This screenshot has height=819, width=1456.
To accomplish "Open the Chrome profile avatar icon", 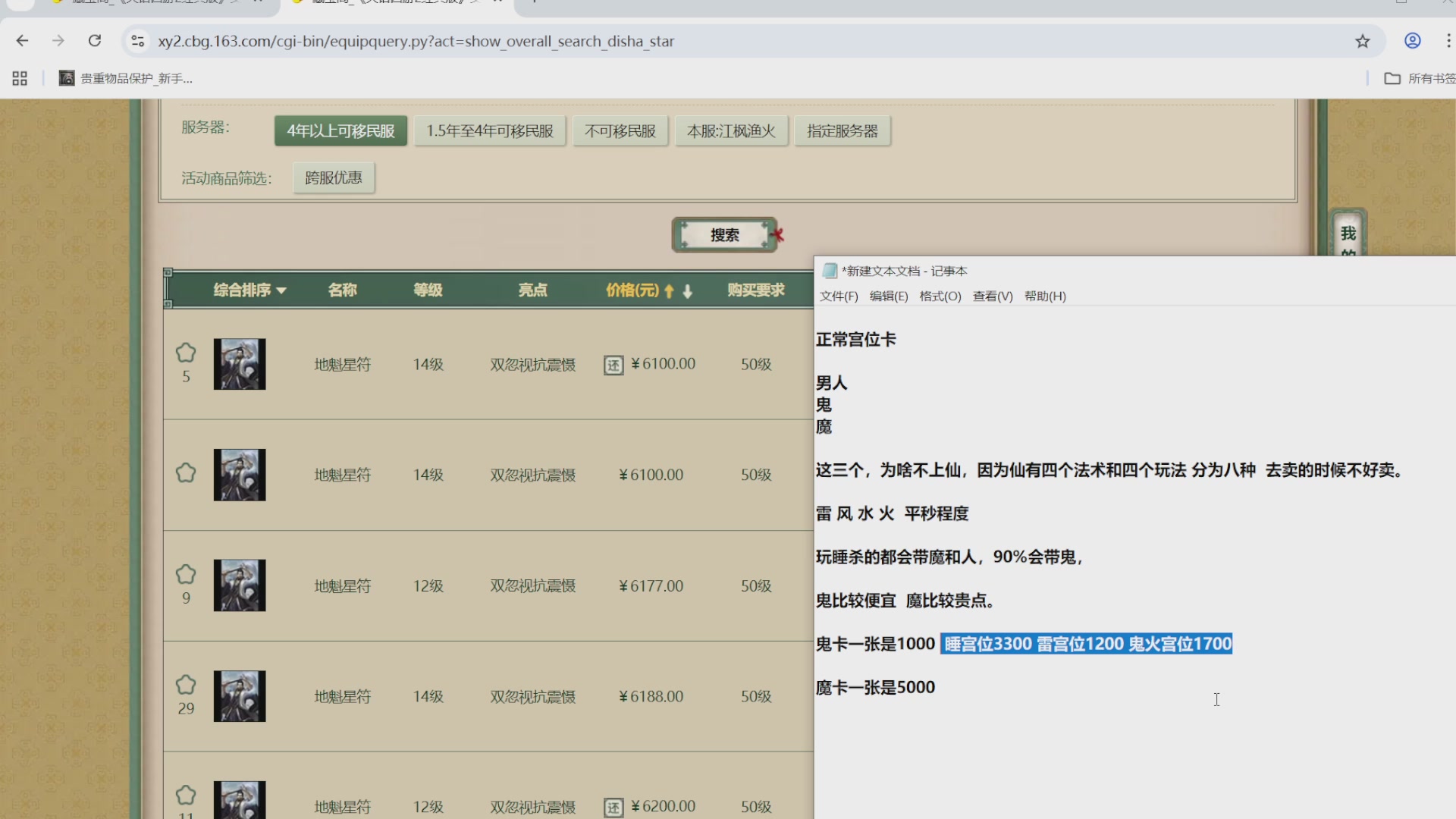I will coord(1413,41).
